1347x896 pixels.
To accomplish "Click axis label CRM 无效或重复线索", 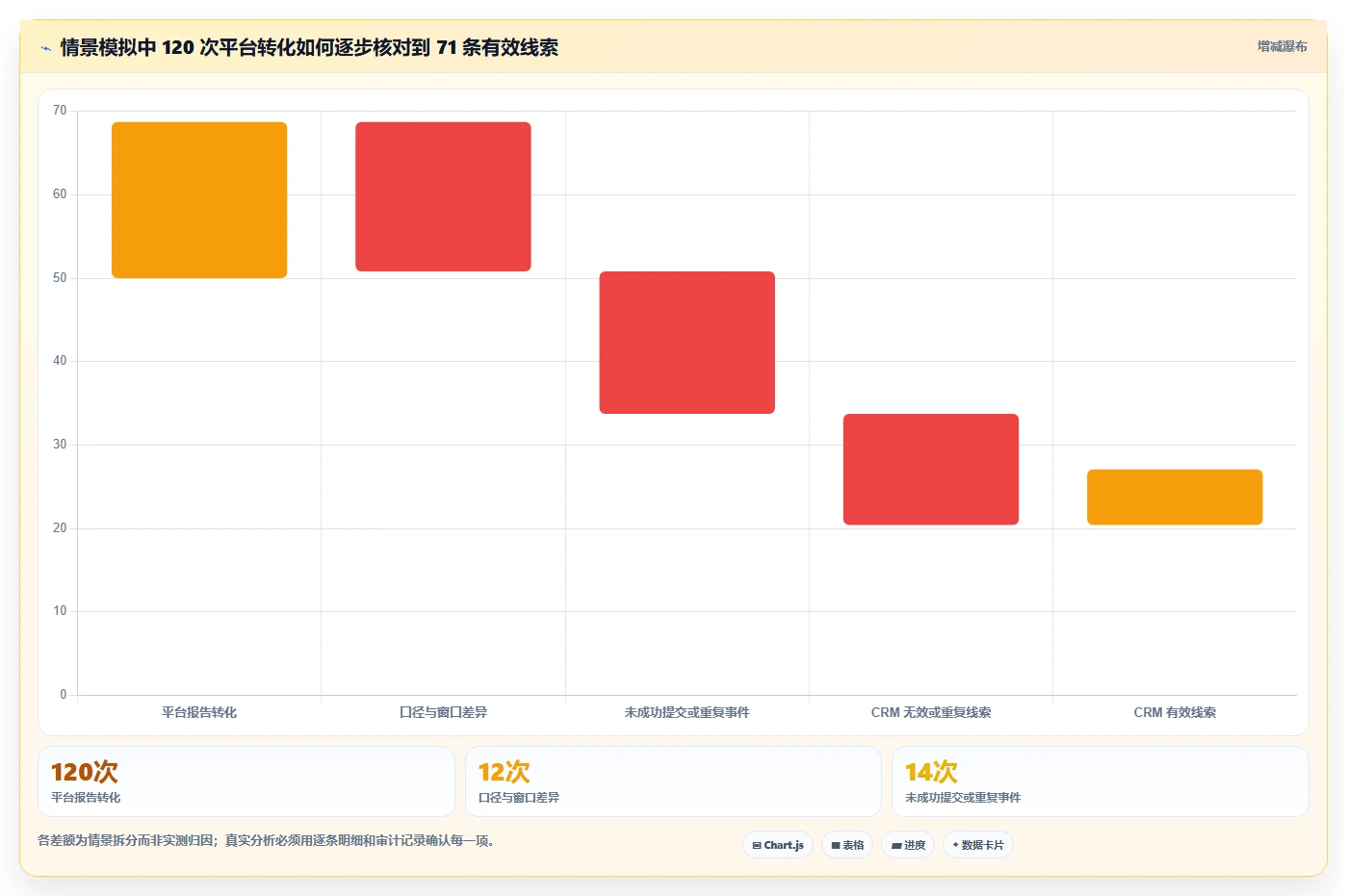I will (x=931, y=712).
